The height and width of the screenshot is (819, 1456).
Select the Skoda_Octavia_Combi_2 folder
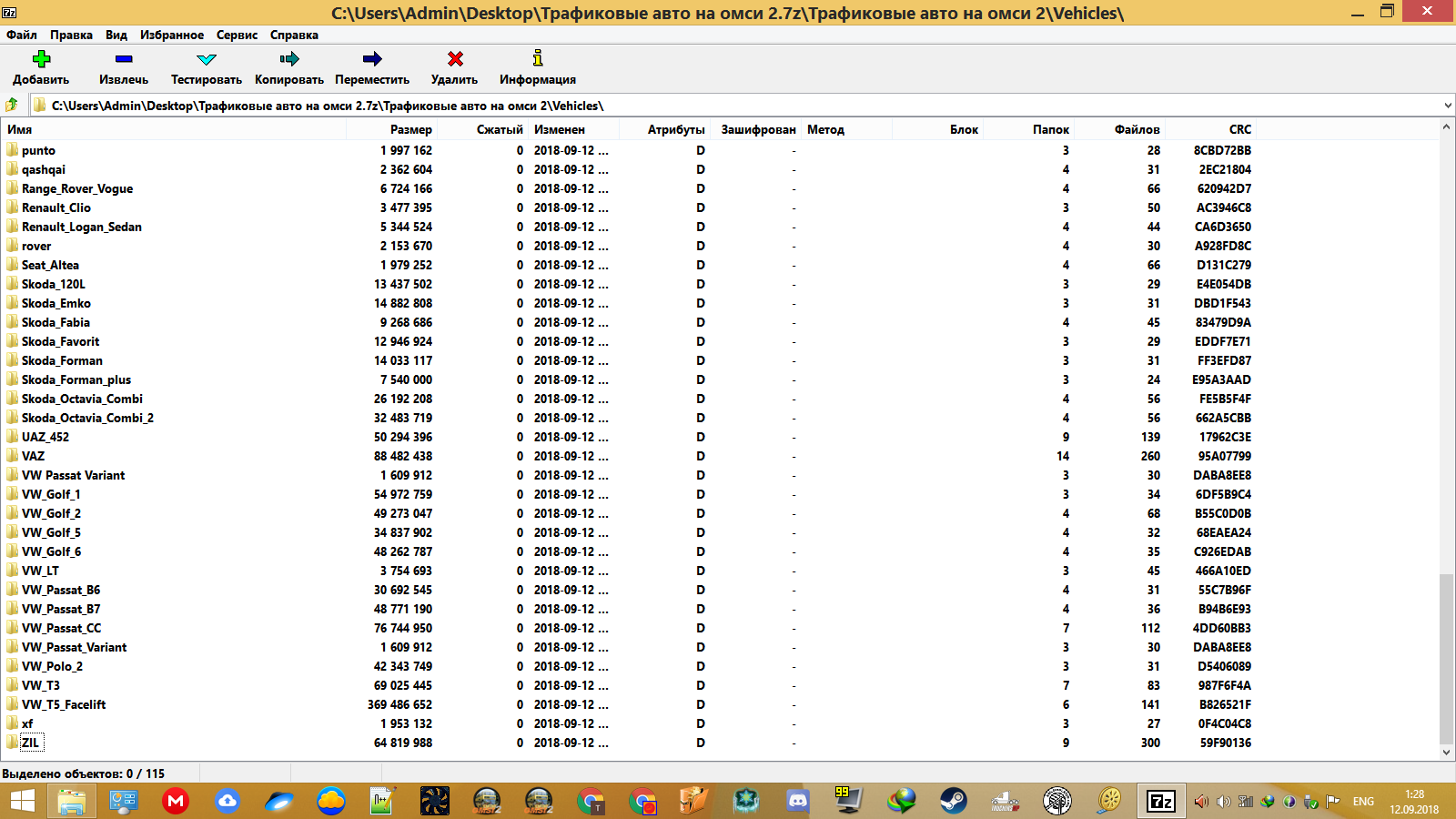tap(87, 418)
